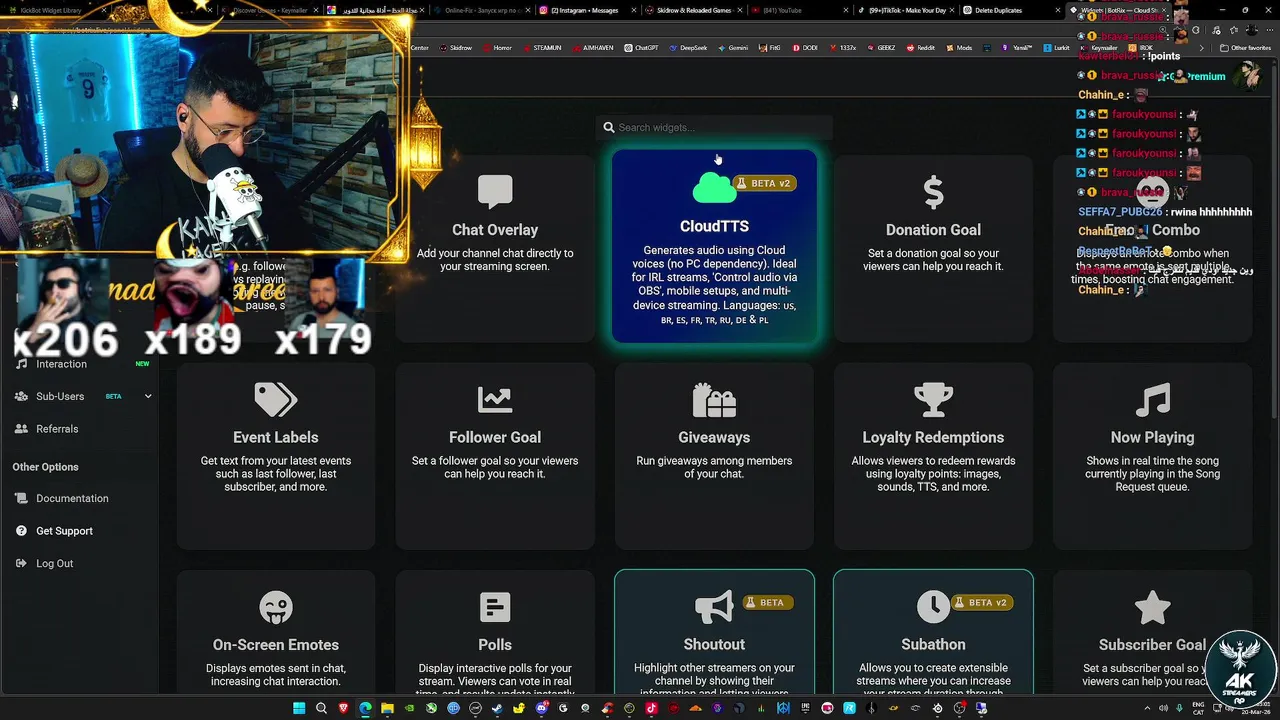
Task: Open the Skidrow bookmark
Action: 455,48
